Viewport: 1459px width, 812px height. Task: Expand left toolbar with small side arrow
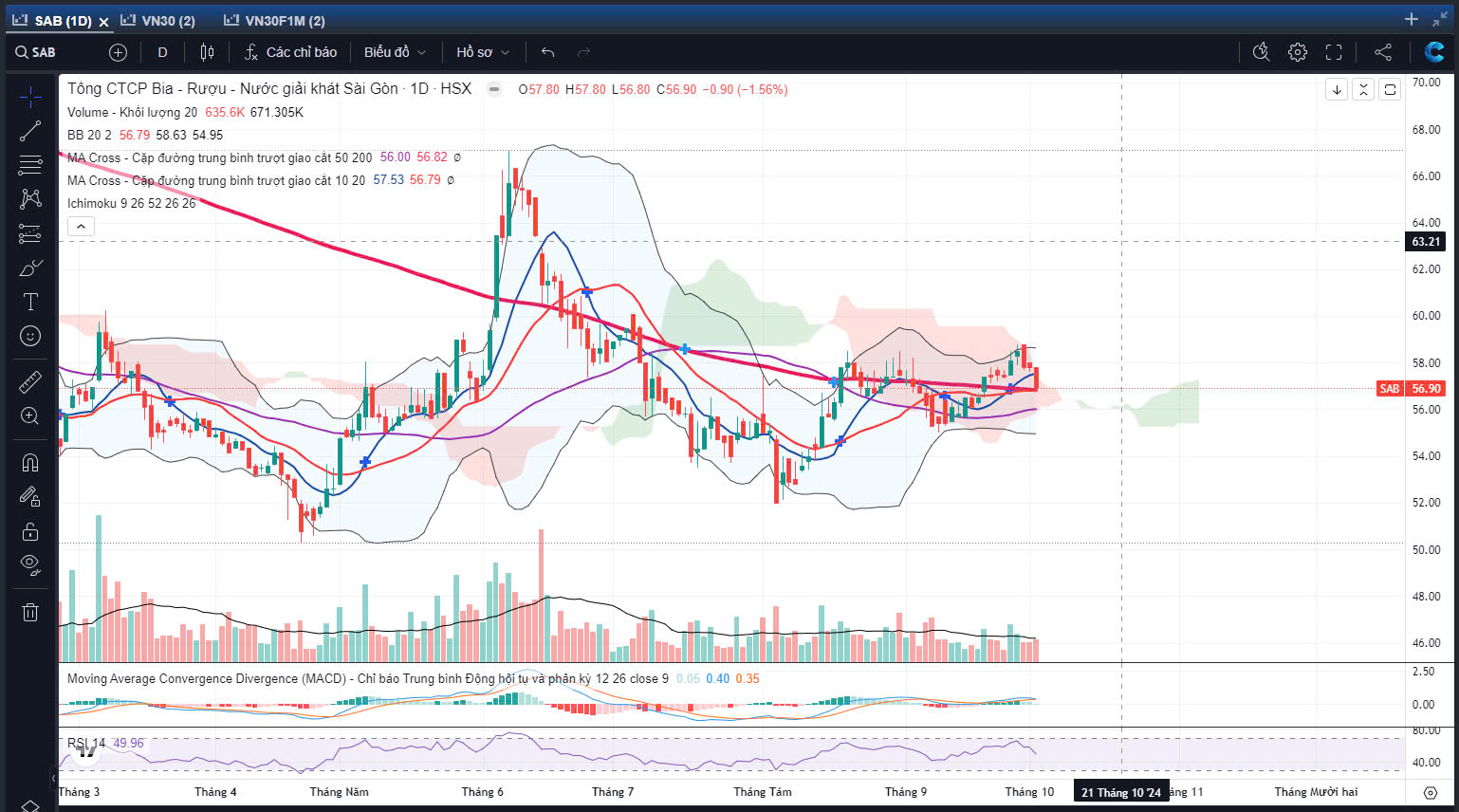pyautogui.click(x=53, y=779)
